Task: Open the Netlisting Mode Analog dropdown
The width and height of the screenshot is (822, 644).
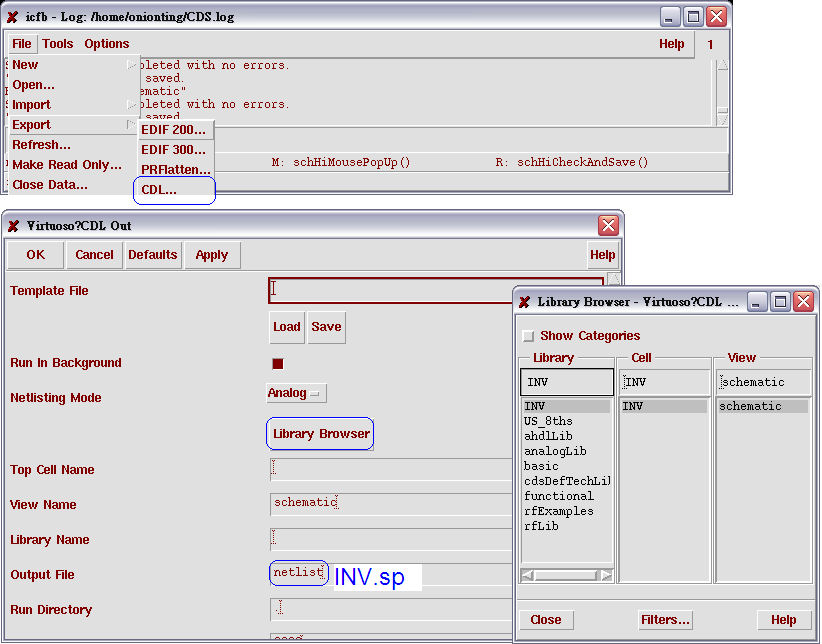Action: pyautogui.click(x=296, y=393)
